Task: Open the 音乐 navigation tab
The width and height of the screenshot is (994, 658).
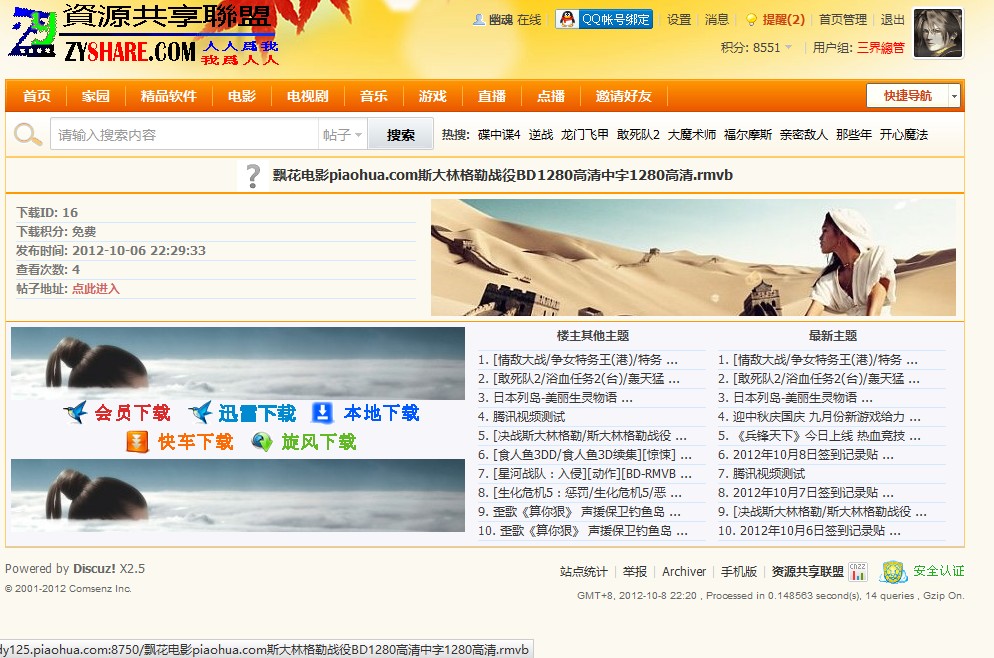Action: (x=373, y=96)
